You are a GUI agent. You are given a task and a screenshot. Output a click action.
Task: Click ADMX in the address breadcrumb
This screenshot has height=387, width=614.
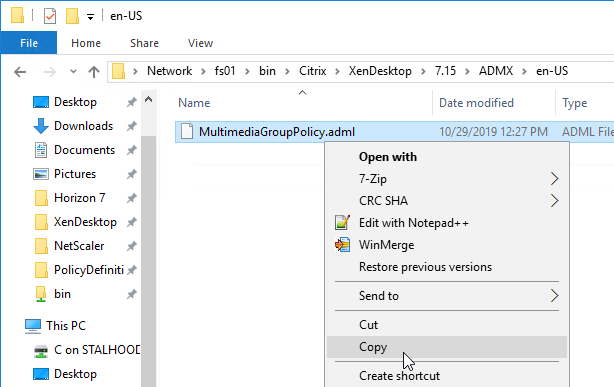click(x=496, y=71)
